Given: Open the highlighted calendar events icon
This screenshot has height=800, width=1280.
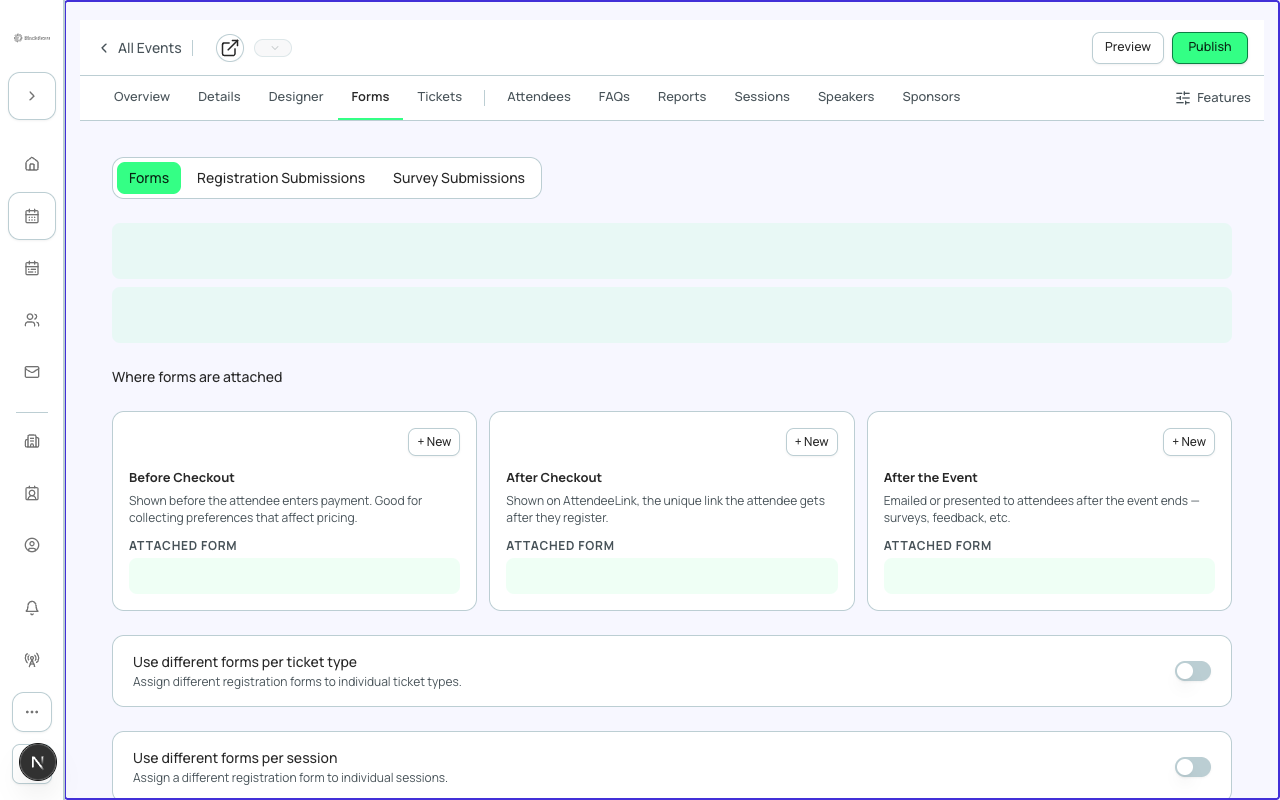Looking at the screenshot, I should pos(32,216).
